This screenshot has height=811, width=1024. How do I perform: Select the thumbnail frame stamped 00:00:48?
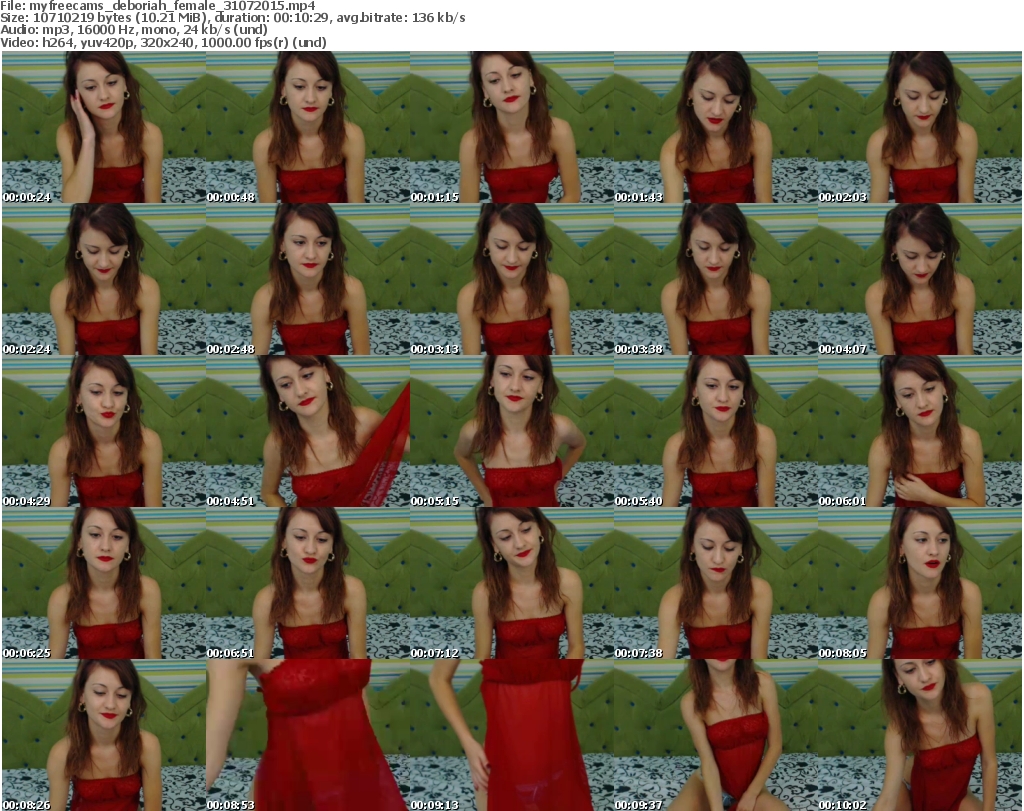[308, 127]
